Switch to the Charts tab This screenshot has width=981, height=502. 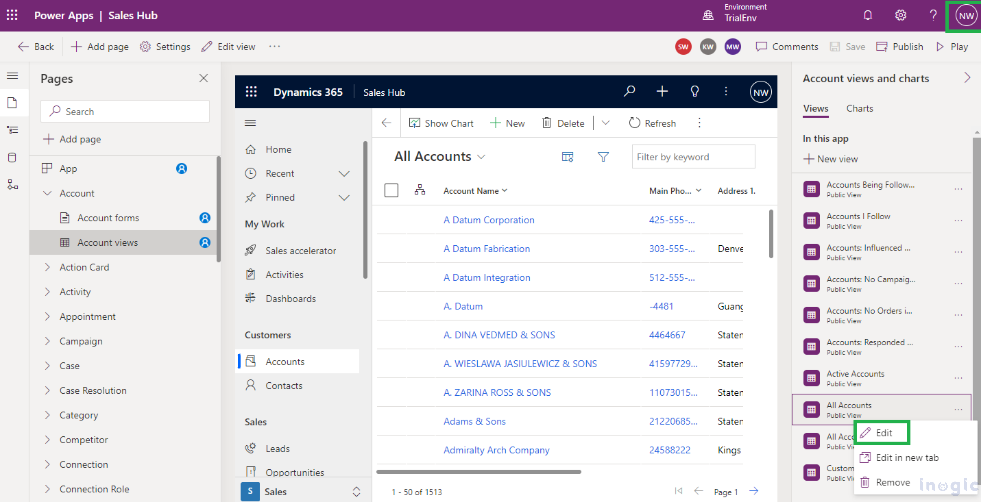tap(860, 108)
